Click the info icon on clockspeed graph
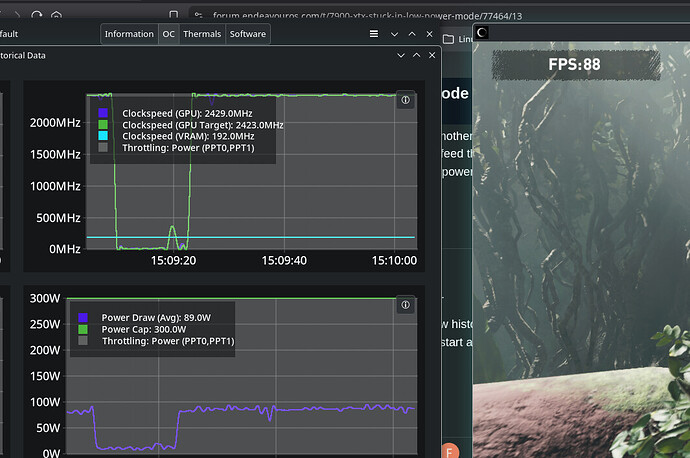The height and width of the screenshot is (458, 690). 405,100
